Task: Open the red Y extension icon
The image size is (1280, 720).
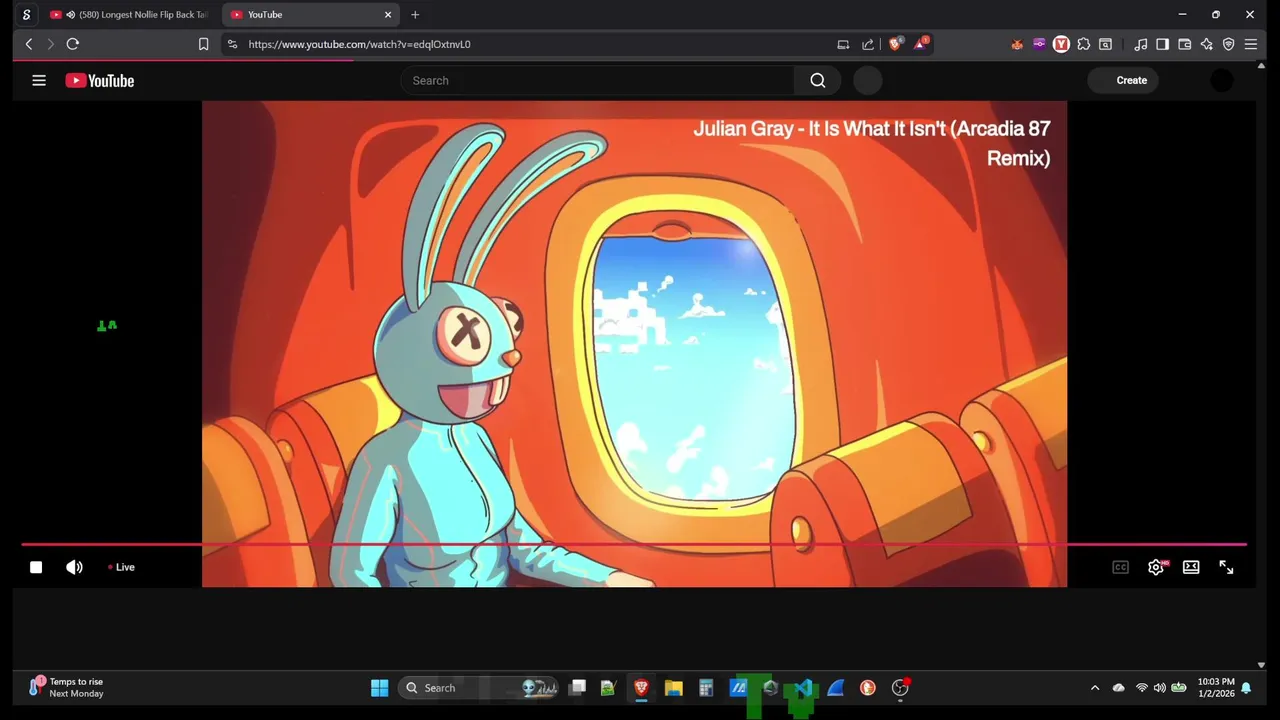Action: coord(1061,44)
